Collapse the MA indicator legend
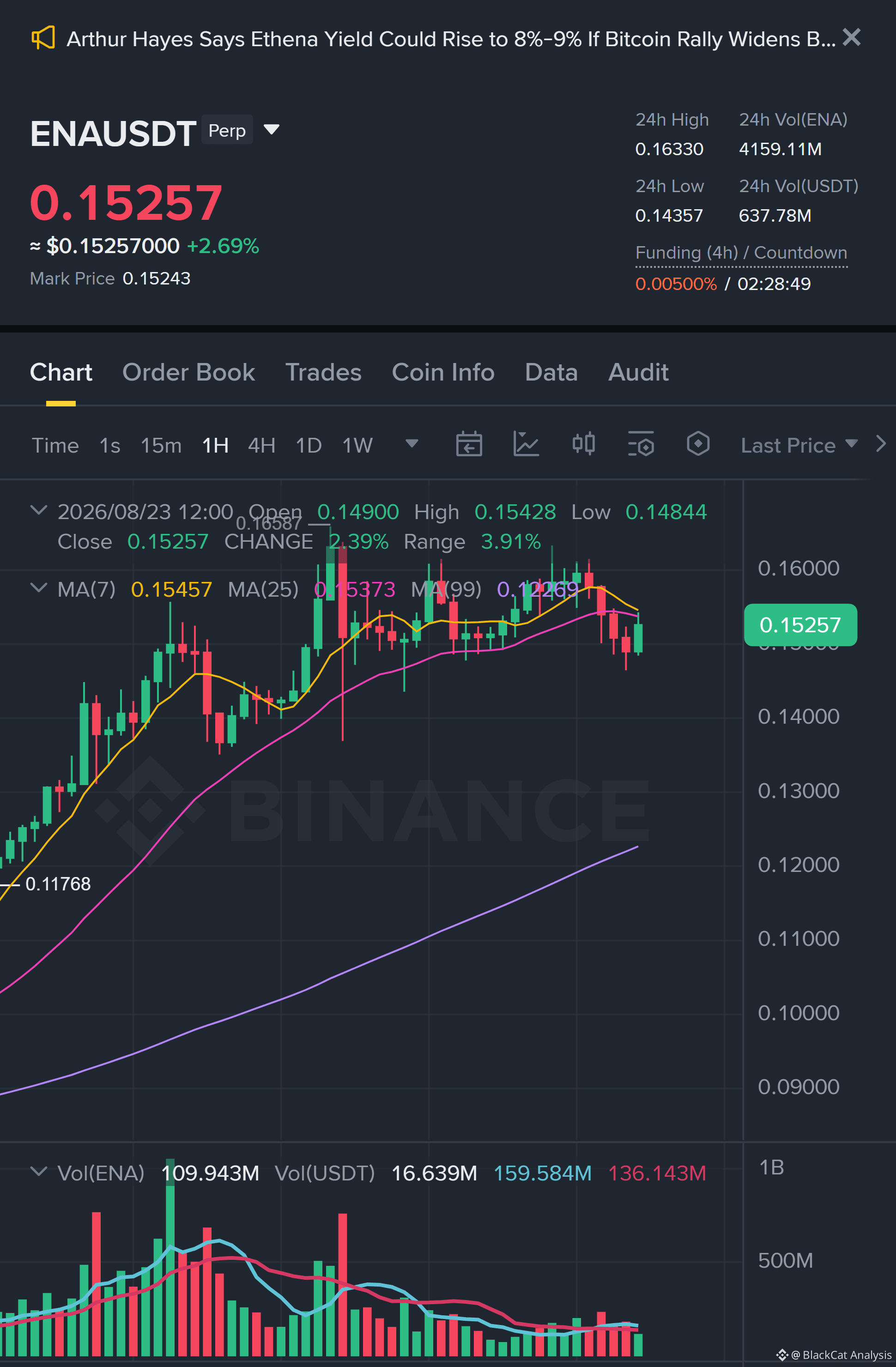The image size is (896, 1367). tap(38, 587)
